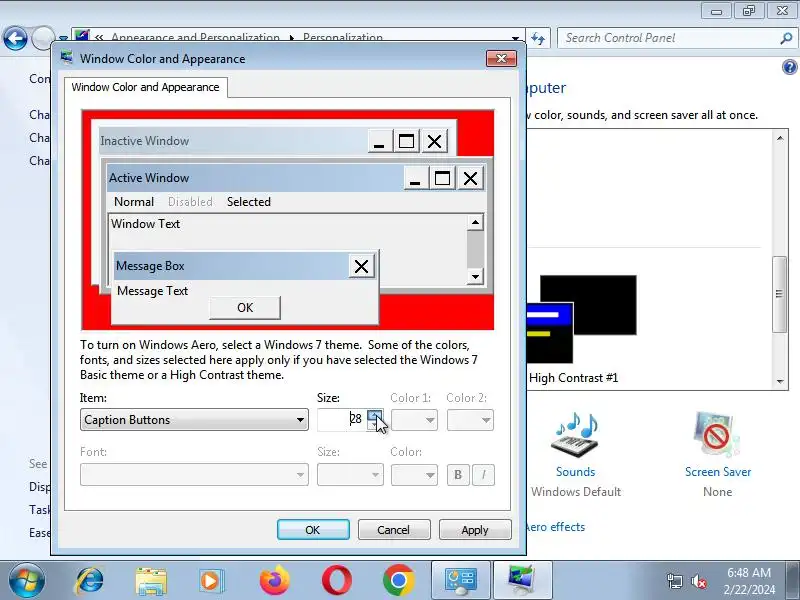Click the network tray icon

pyautogui.click(x=674, y=581)
